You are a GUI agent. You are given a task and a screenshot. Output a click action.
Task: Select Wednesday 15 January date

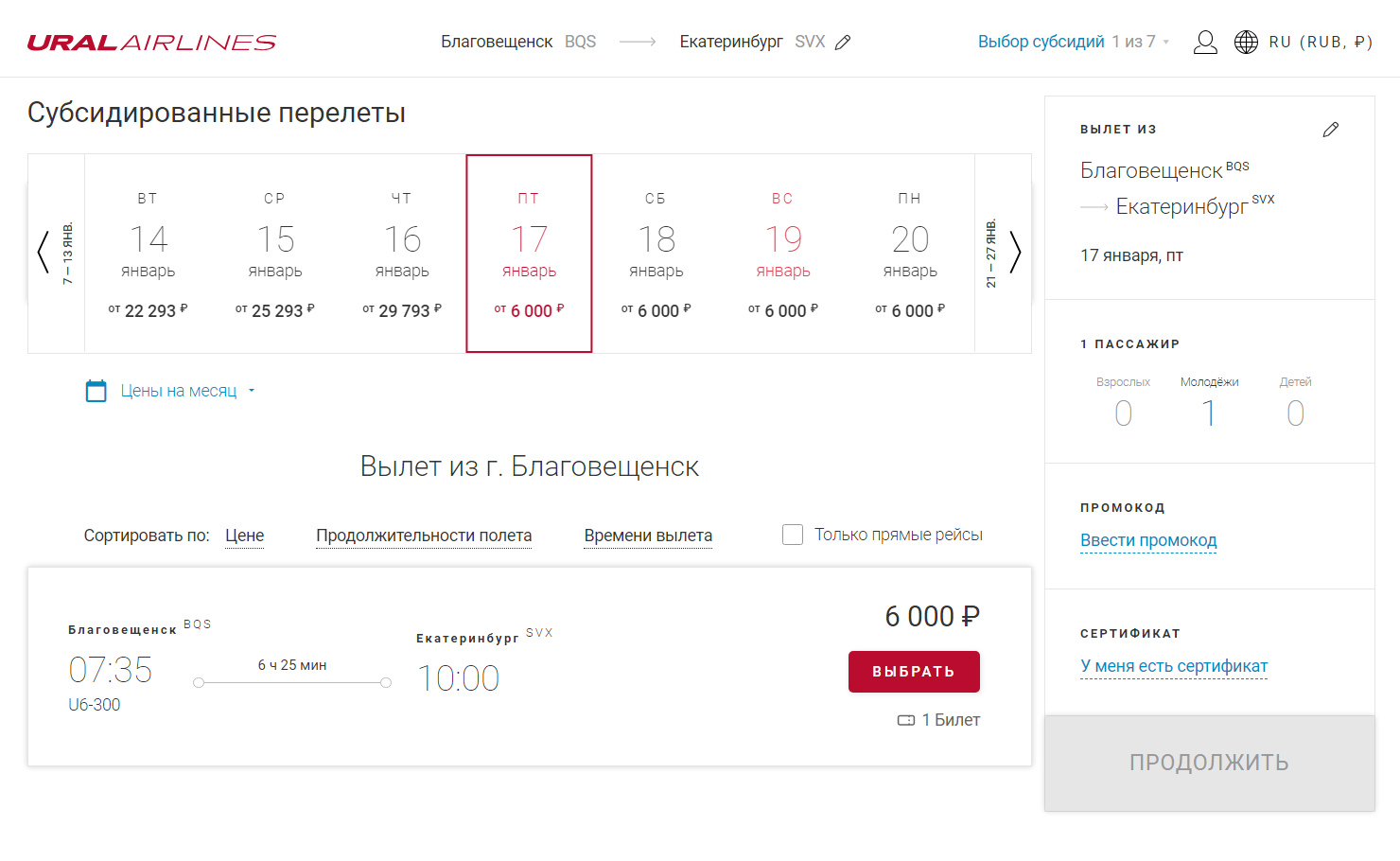pyautogui.click(x=275, y=254)
